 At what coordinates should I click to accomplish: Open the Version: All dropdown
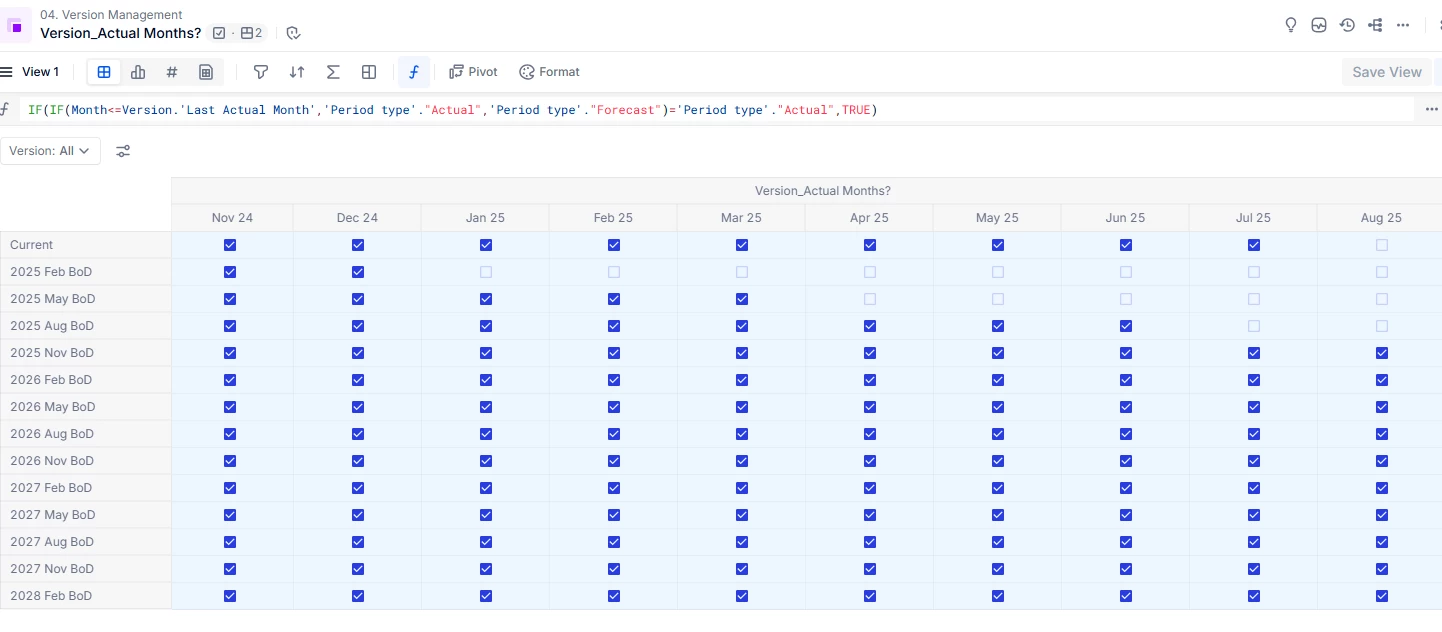pos(50,151)
